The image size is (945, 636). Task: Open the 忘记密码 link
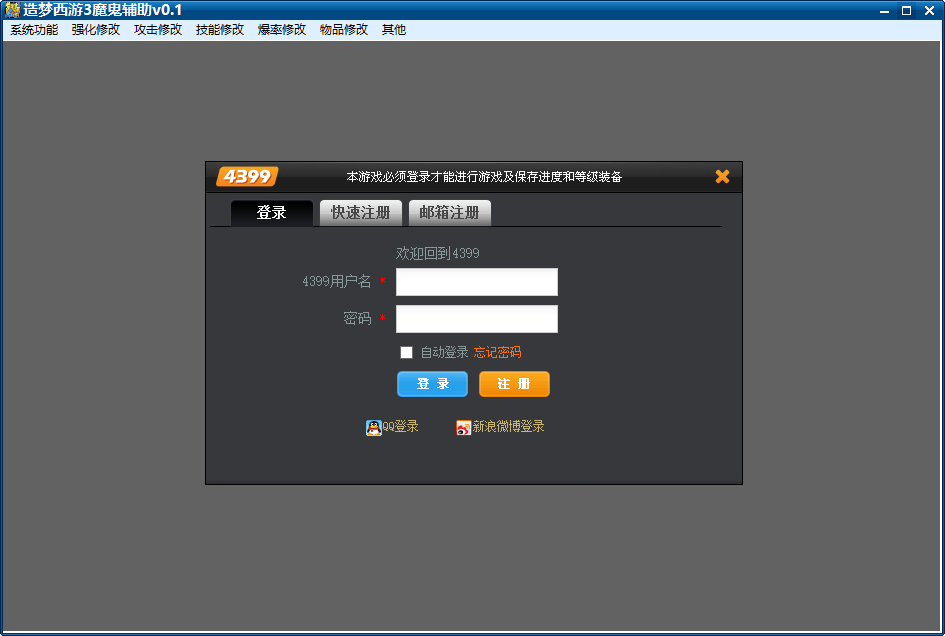click(x=497, y=353)
